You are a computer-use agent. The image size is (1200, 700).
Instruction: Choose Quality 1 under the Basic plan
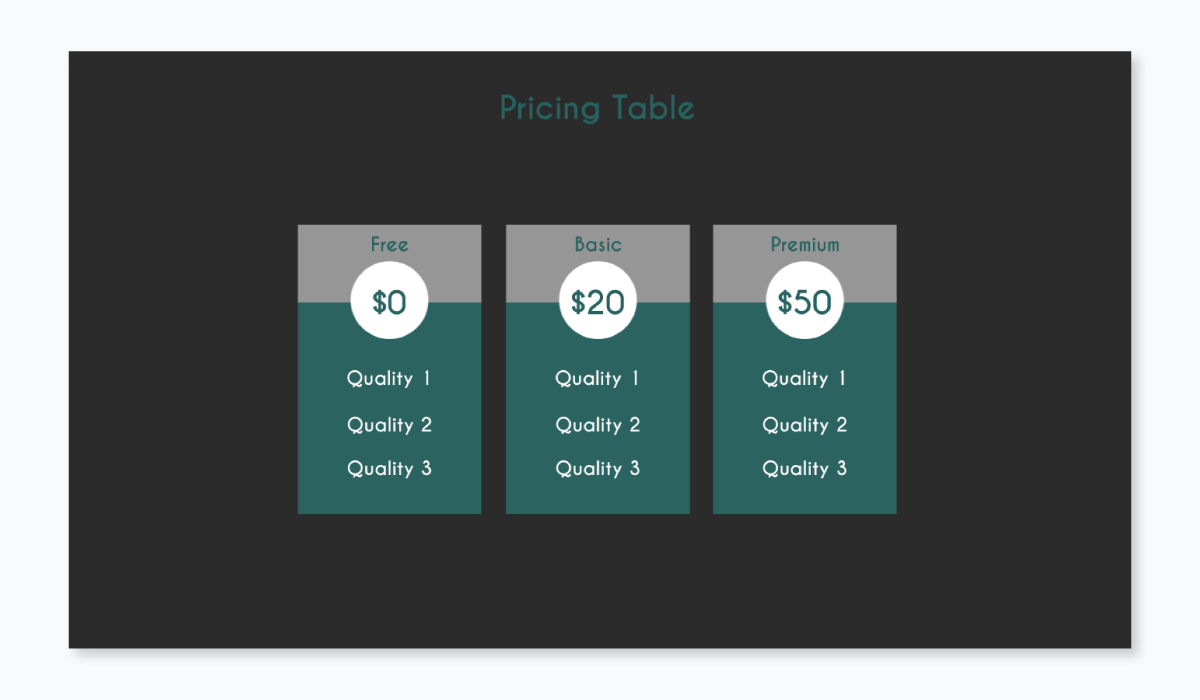(598, 378)
